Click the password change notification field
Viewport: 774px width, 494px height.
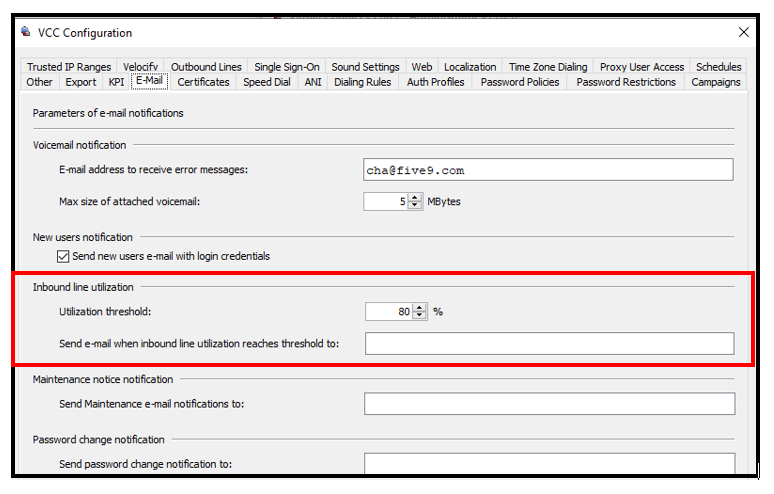coord(549,463)
